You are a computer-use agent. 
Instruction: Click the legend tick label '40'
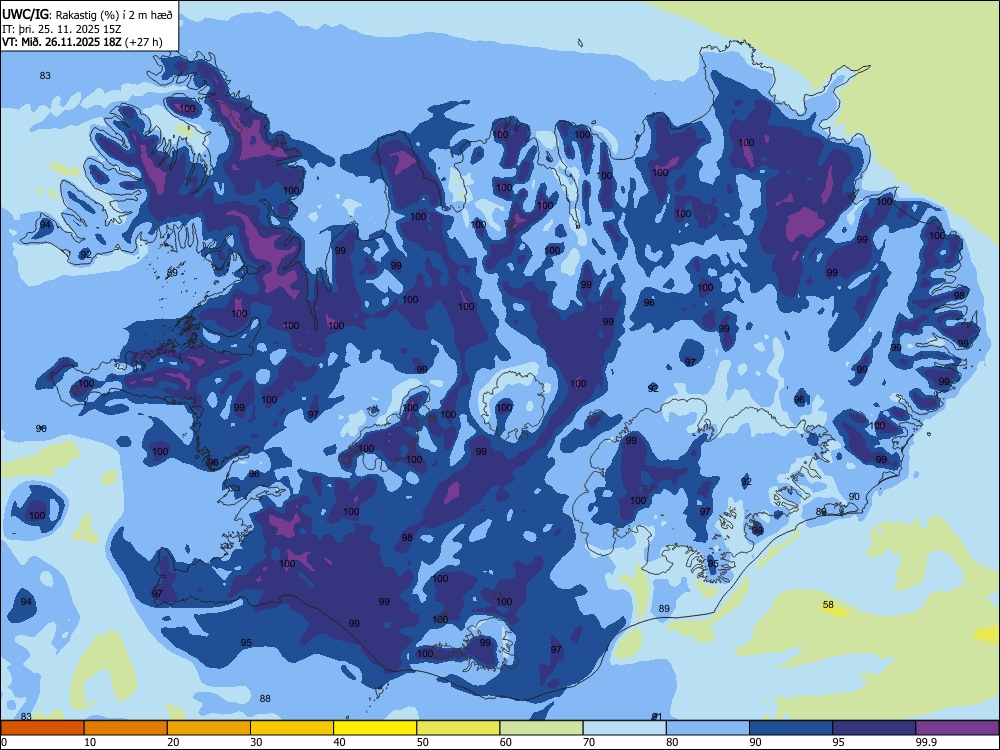click(339, 742)
